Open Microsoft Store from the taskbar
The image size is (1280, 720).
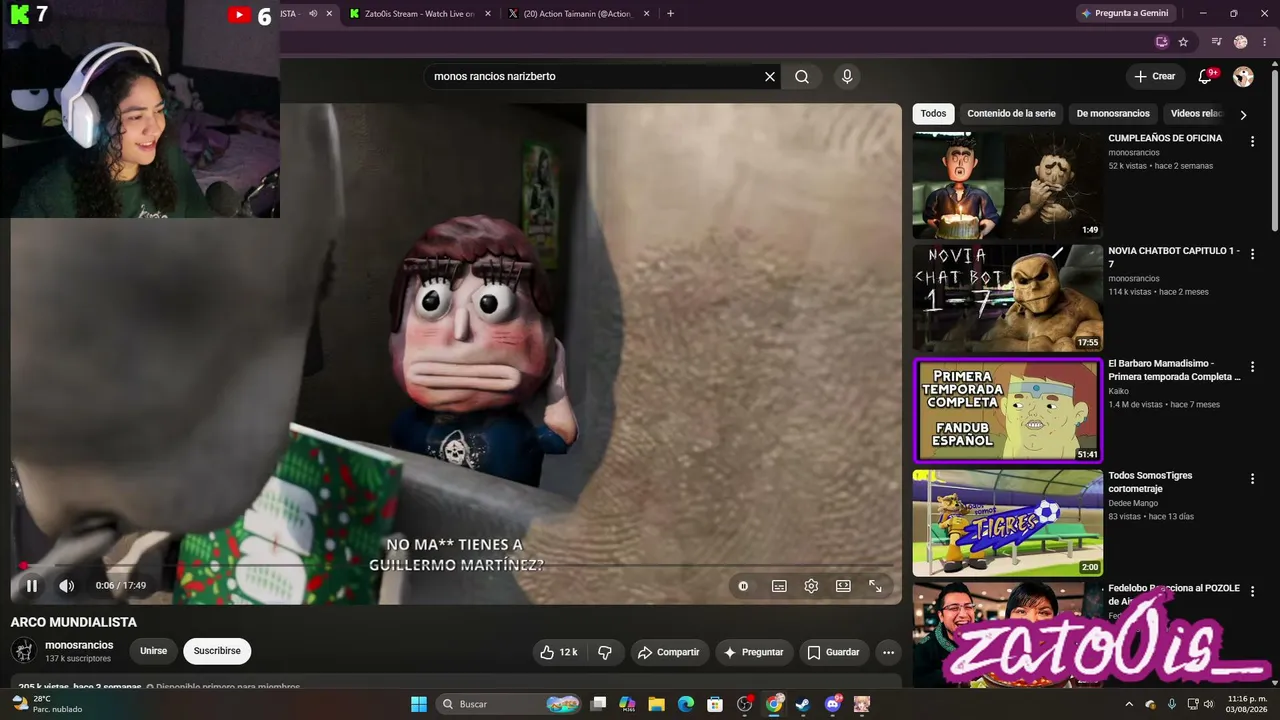point(715,704)
